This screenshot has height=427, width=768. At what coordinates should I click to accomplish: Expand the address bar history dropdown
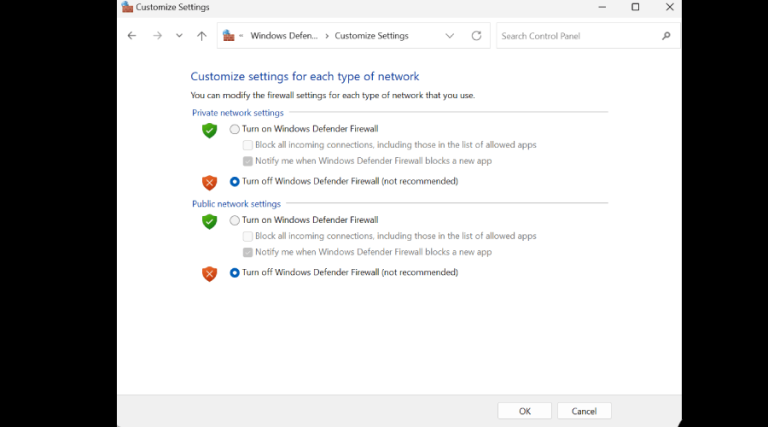tap(449, 36)
